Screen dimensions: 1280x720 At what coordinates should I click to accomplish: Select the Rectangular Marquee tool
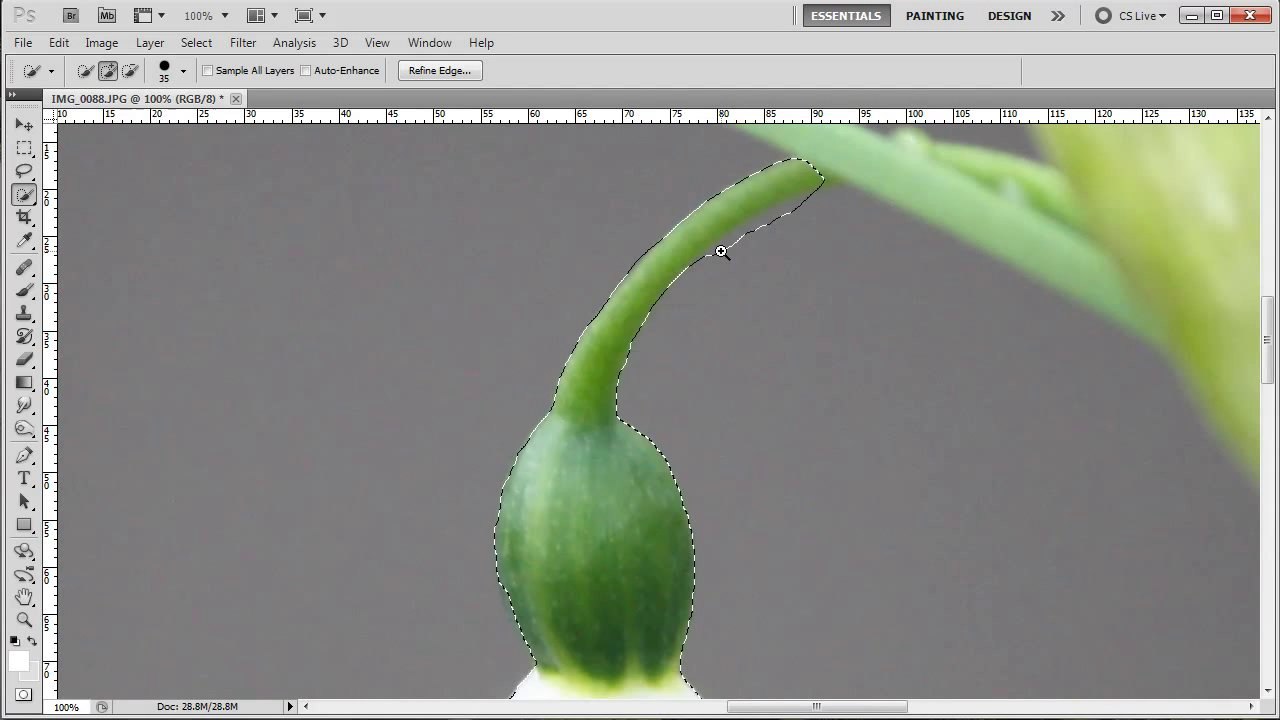[24, 148]
